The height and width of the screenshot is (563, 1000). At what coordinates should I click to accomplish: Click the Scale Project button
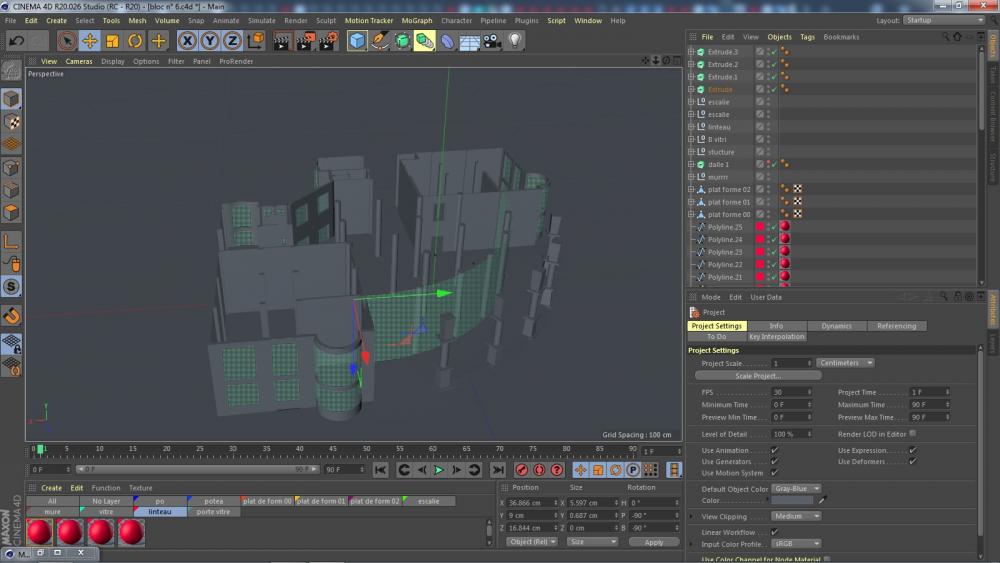(x=758, y=376)
